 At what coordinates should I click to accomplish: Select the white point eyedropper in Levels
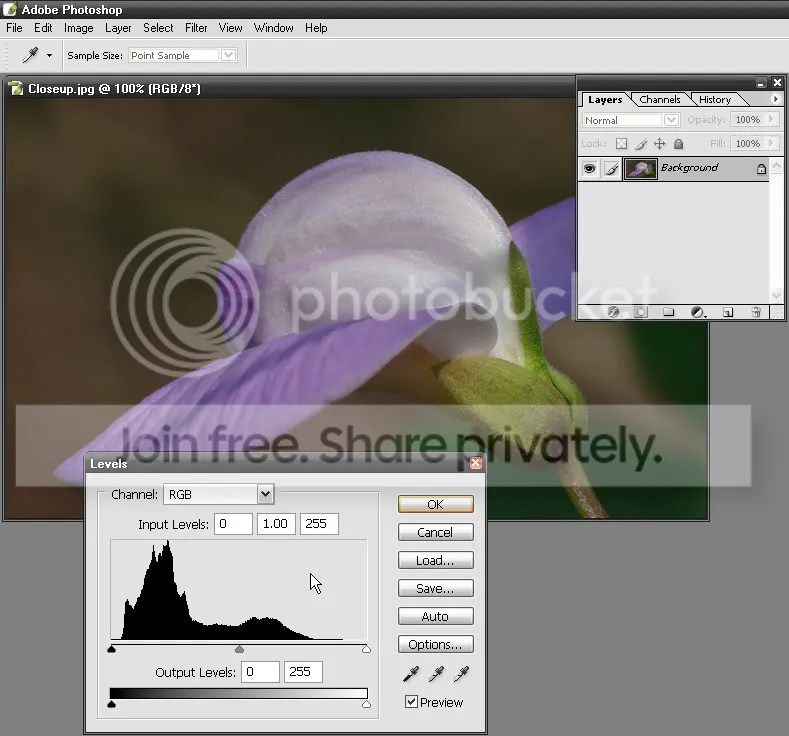click(461, 674)
